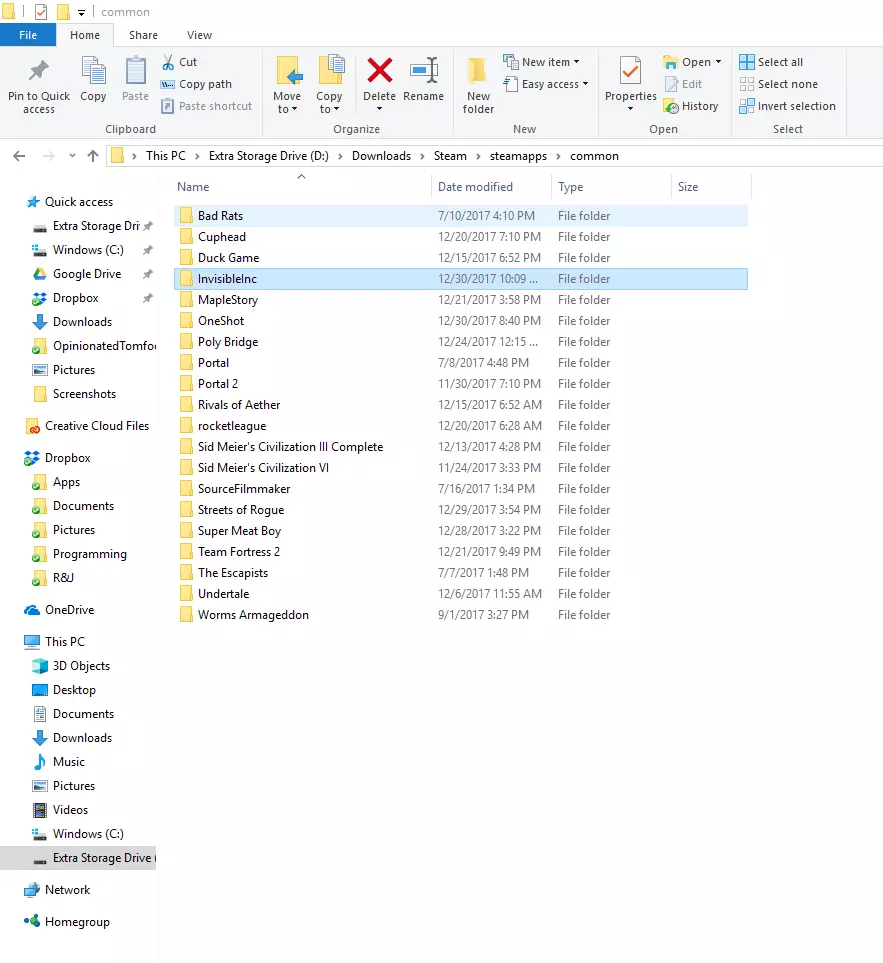Select the Worms Armageddon folder
The image size is (883, 963).
click(461, 615)
